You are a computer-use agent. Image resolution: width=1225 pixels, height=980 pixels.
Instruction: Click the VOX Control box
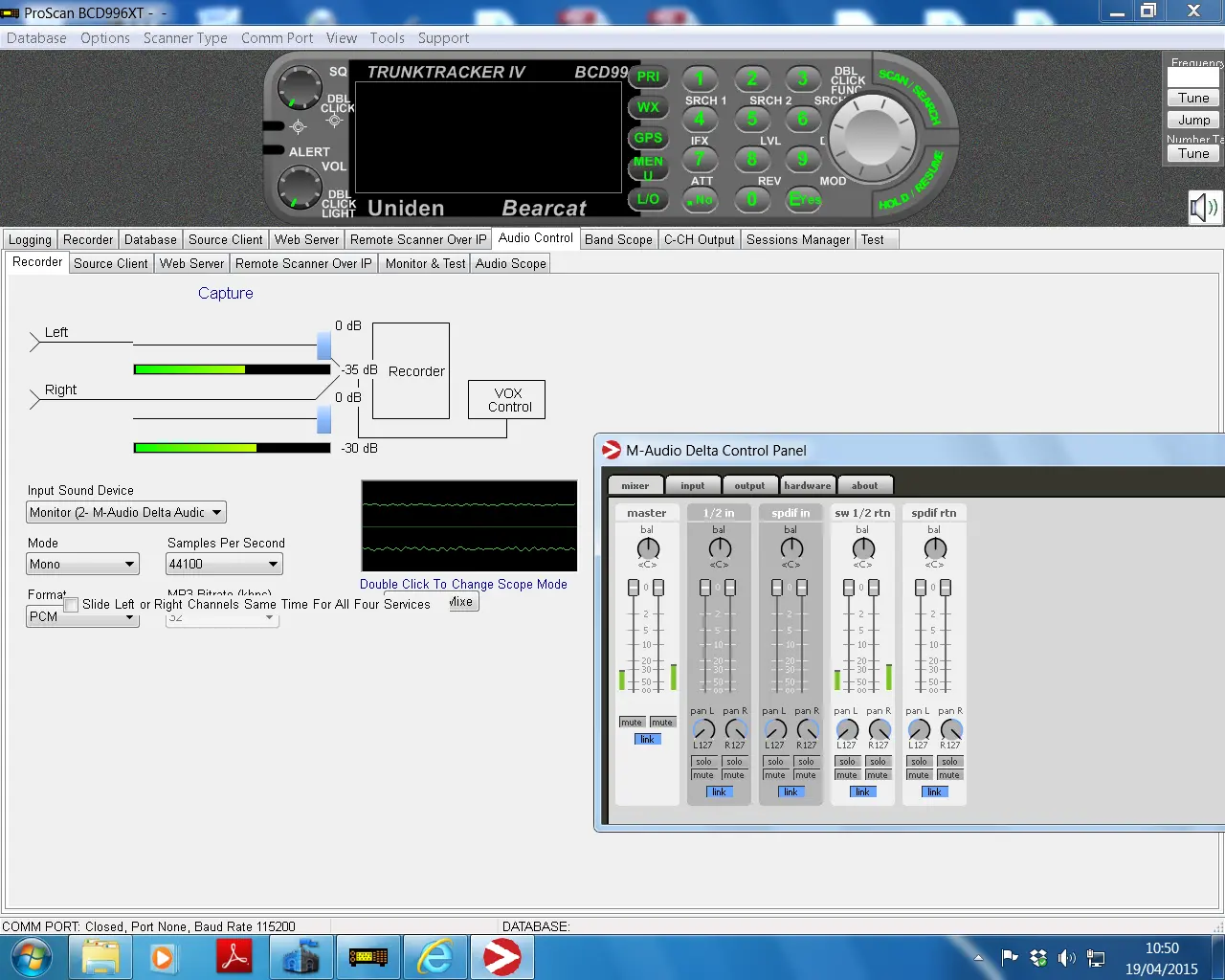point(507,400)
